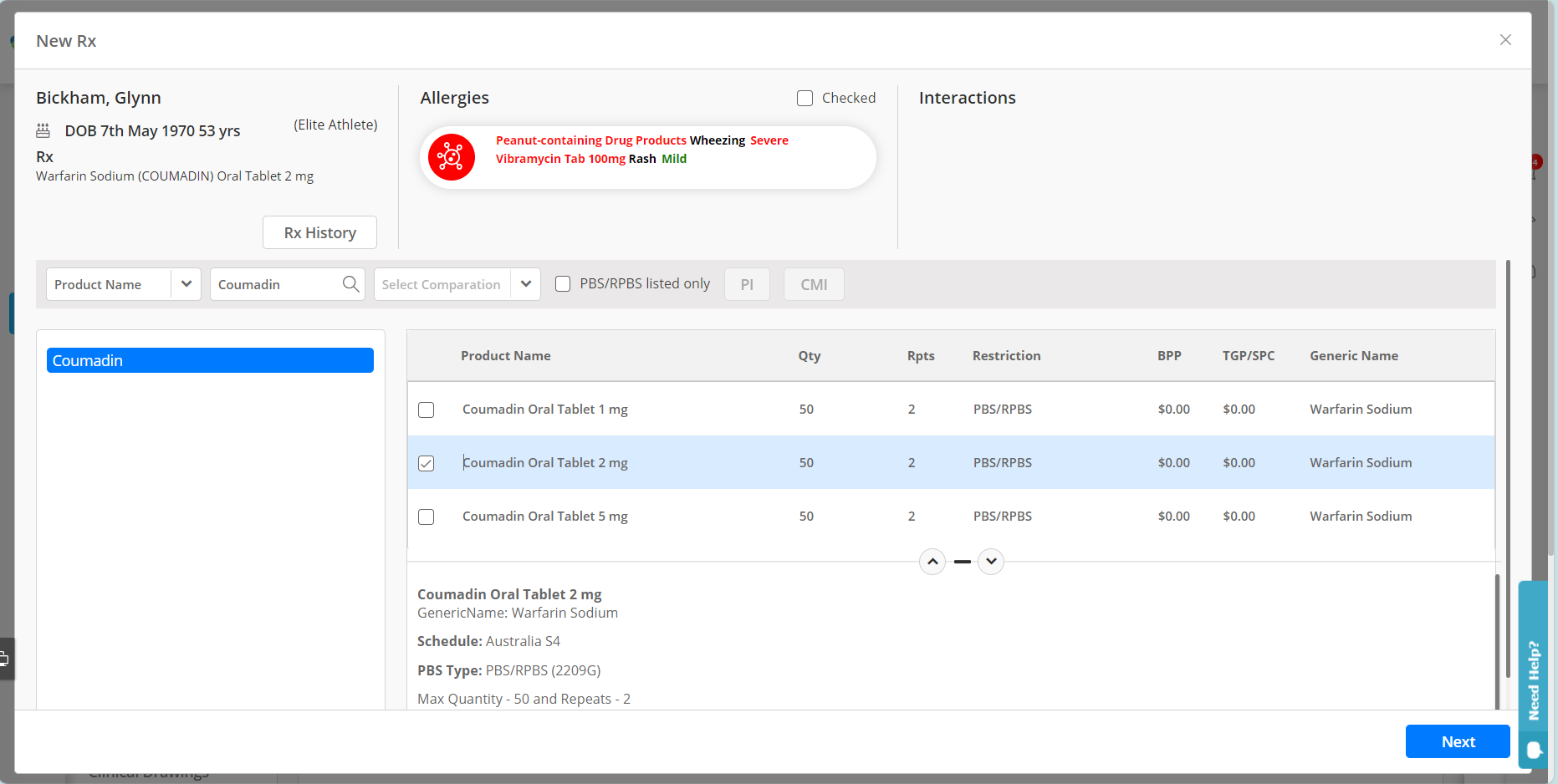The height and width of the screenshot is (784, 1558).
Task: Click PBS Type PBS/RPBS (2209G) text
Action: pos(509,670)
